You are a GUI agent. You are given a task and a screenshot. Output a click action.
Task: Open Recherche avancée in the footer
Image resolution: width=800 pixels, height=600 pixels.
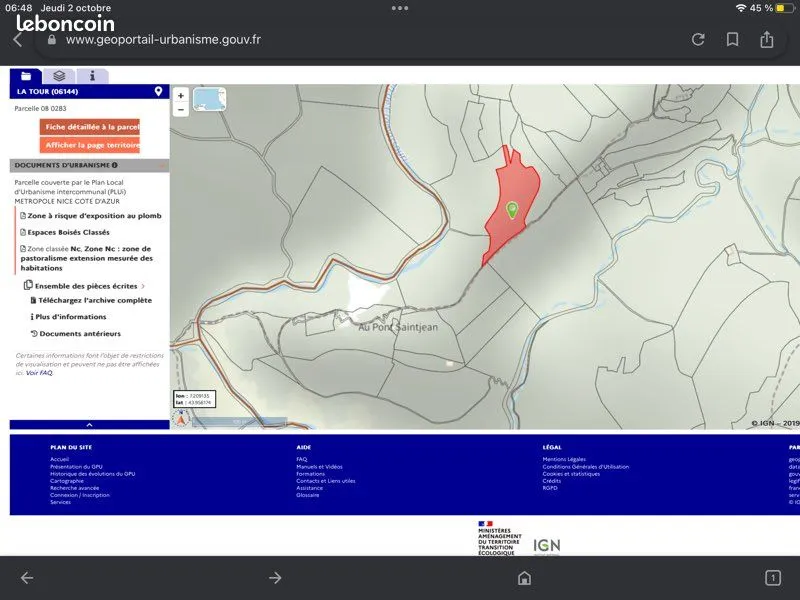(x=74, y=488)
